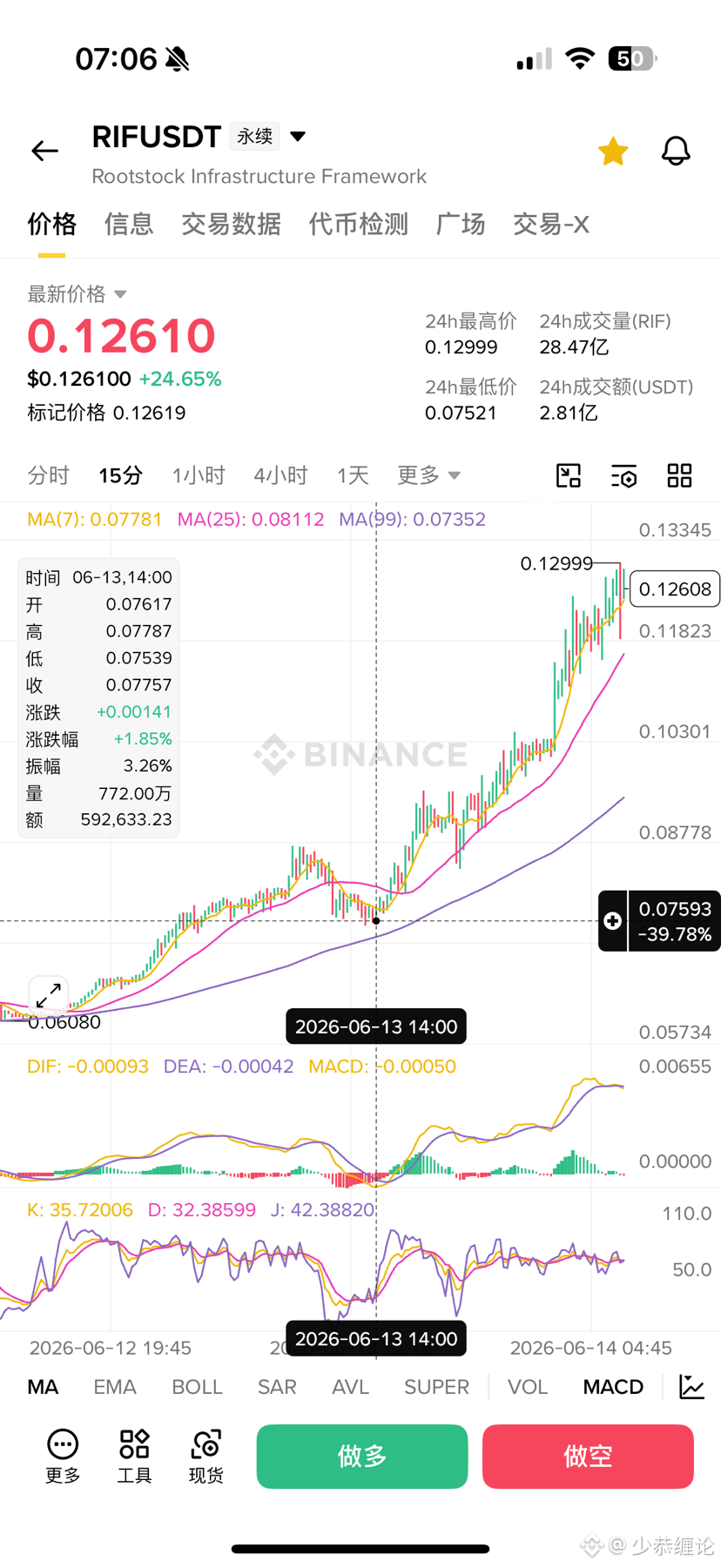Switch to the 价格 tab
This screenshot has height=1568, width=721.
tap(51, 224)
